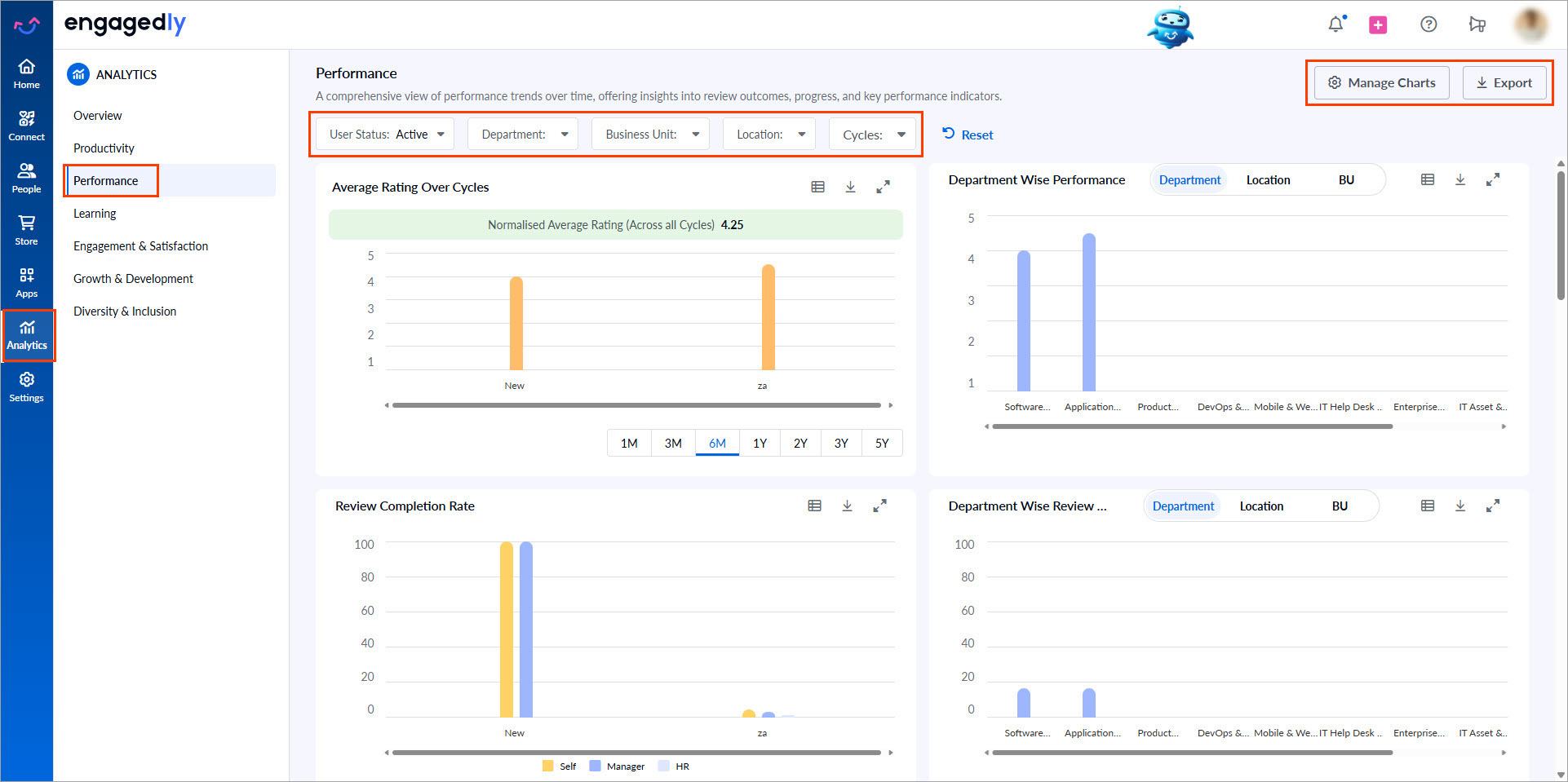Viewport: 1568px width, 782px height.
Task: Show table view for Review Completion Rate
Action: pyautogui.click(x=814, y=506)
